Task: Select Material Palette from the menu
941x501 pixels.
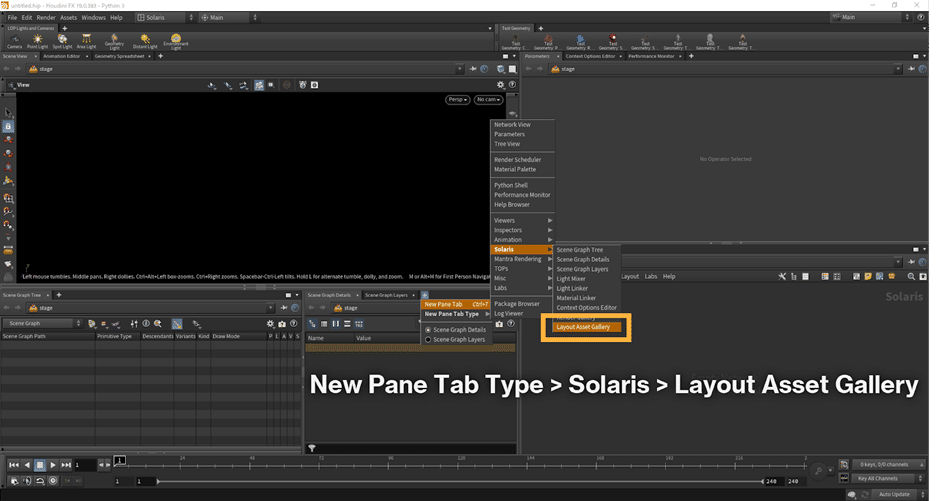Action: point(515,170)
